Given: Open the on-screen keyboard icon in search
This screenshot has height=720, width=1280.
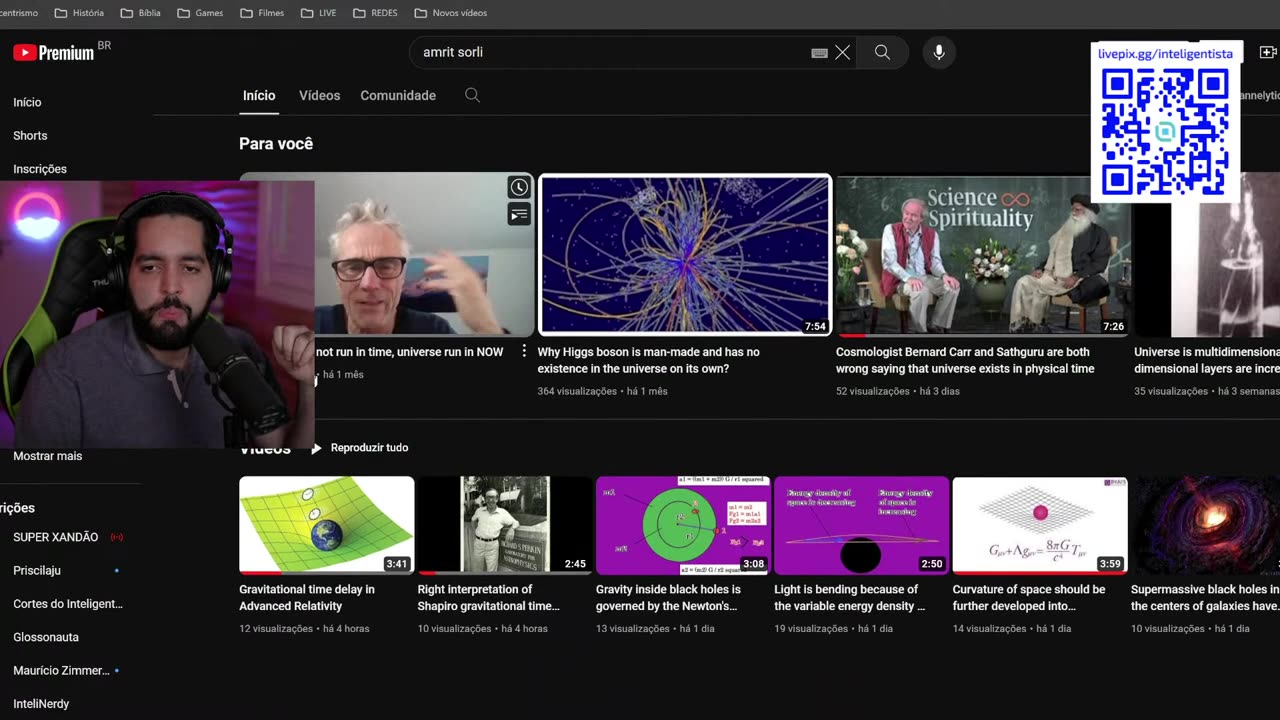Looking at the screenshot, I should [x=820, y=53].
